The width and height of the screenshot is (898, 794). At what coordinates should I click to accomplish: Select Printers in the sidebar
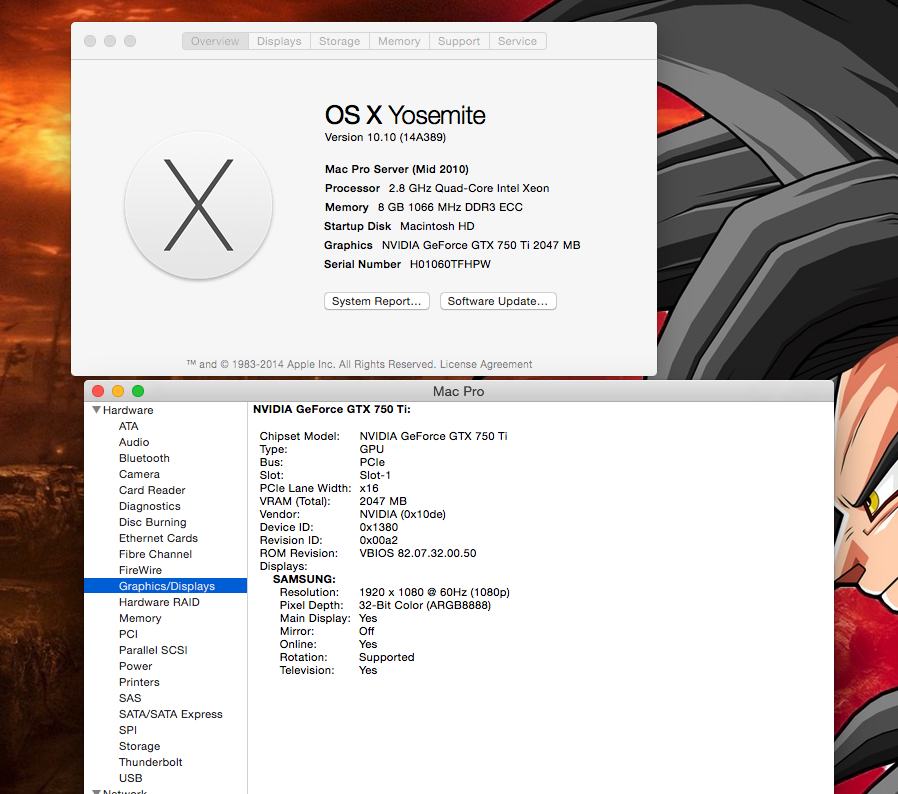pos(139,682)
